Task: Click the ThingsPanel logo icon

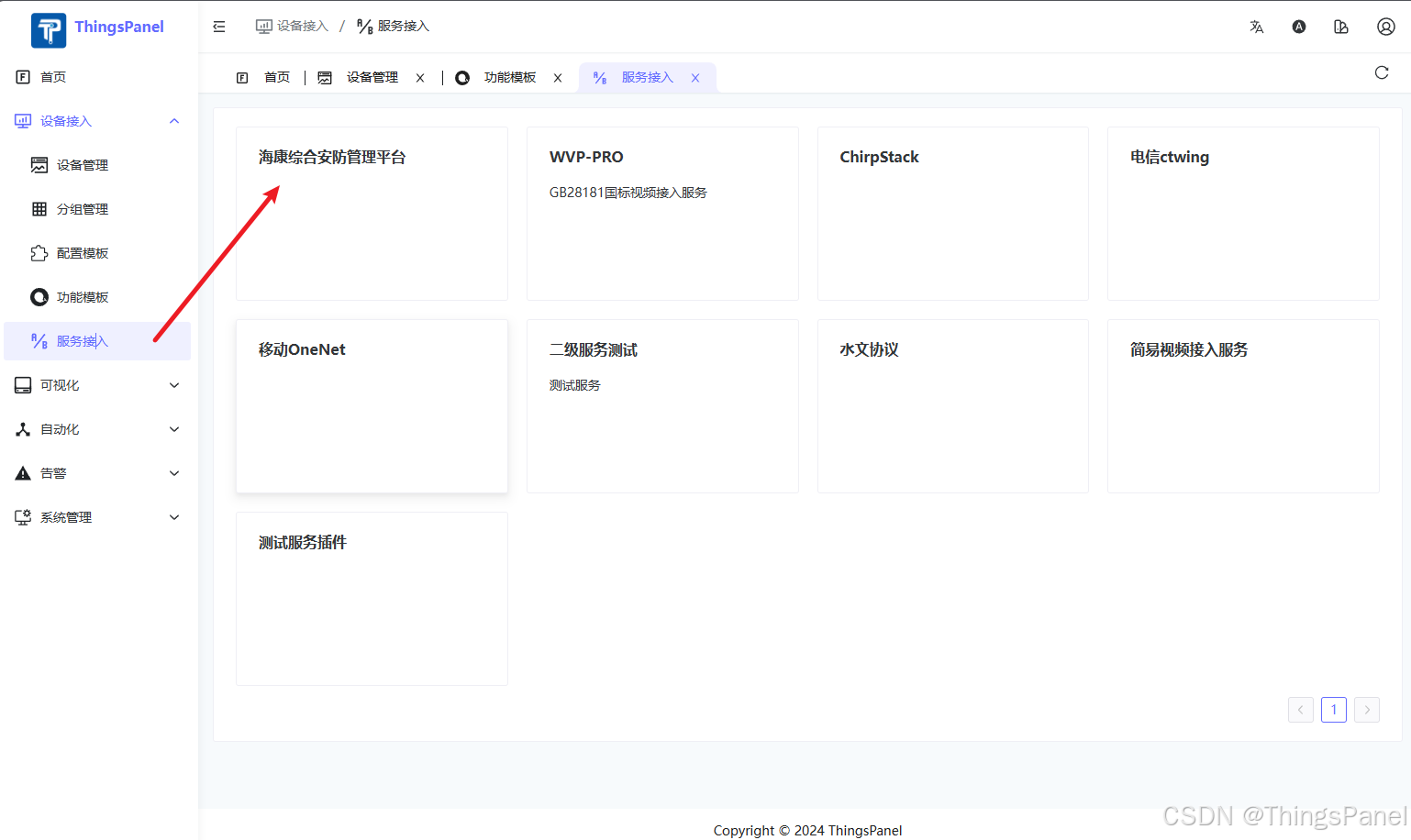Action: [49, 30]
